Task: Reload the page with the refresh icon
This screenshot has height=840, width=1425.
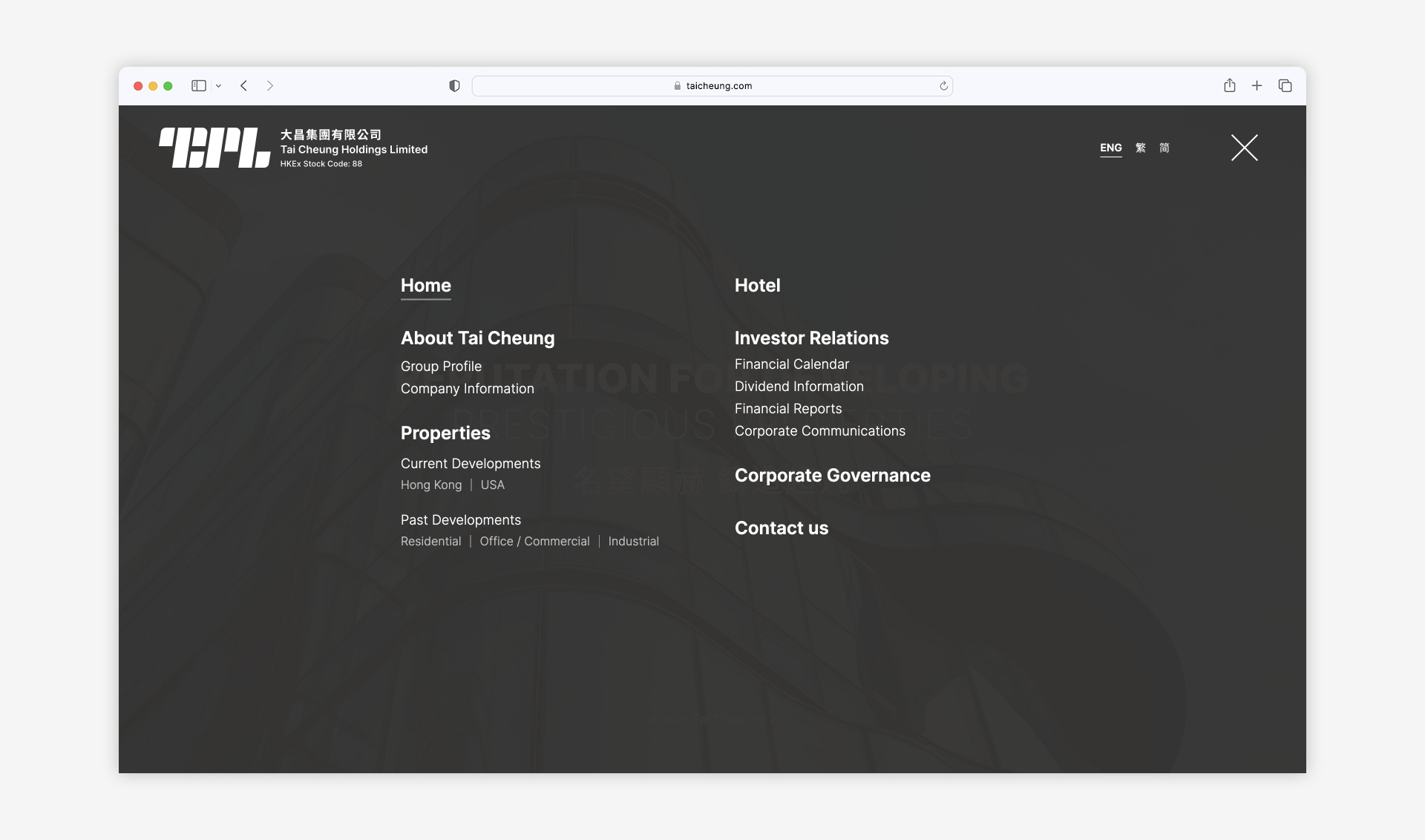Action: pos(943,86)
